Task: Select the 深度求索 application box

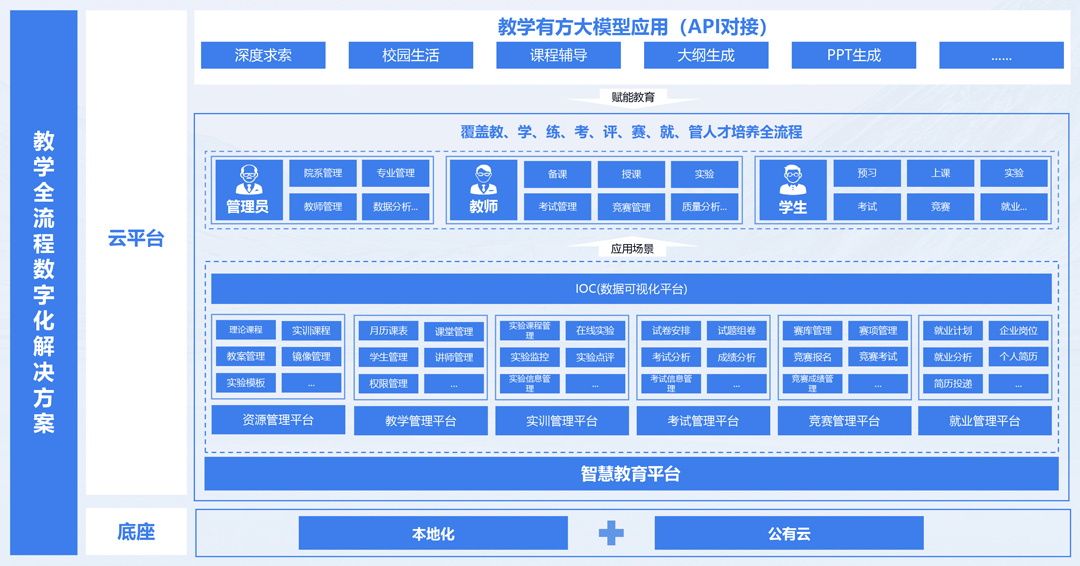Action: (263, 55)
